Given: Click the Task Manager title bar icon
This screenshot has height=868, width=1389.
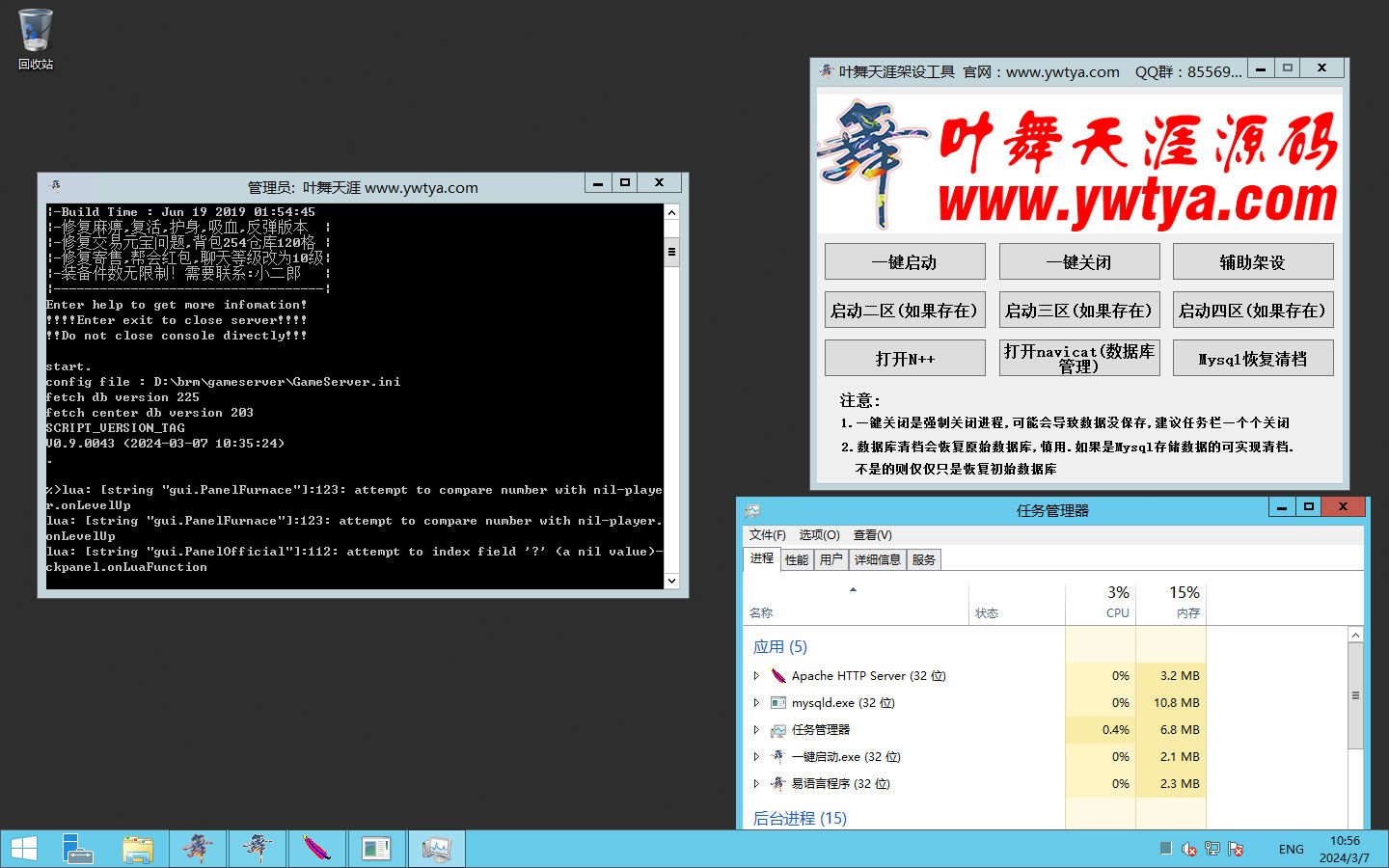Looking at the screenshot, I should click(x=752, y=510).
